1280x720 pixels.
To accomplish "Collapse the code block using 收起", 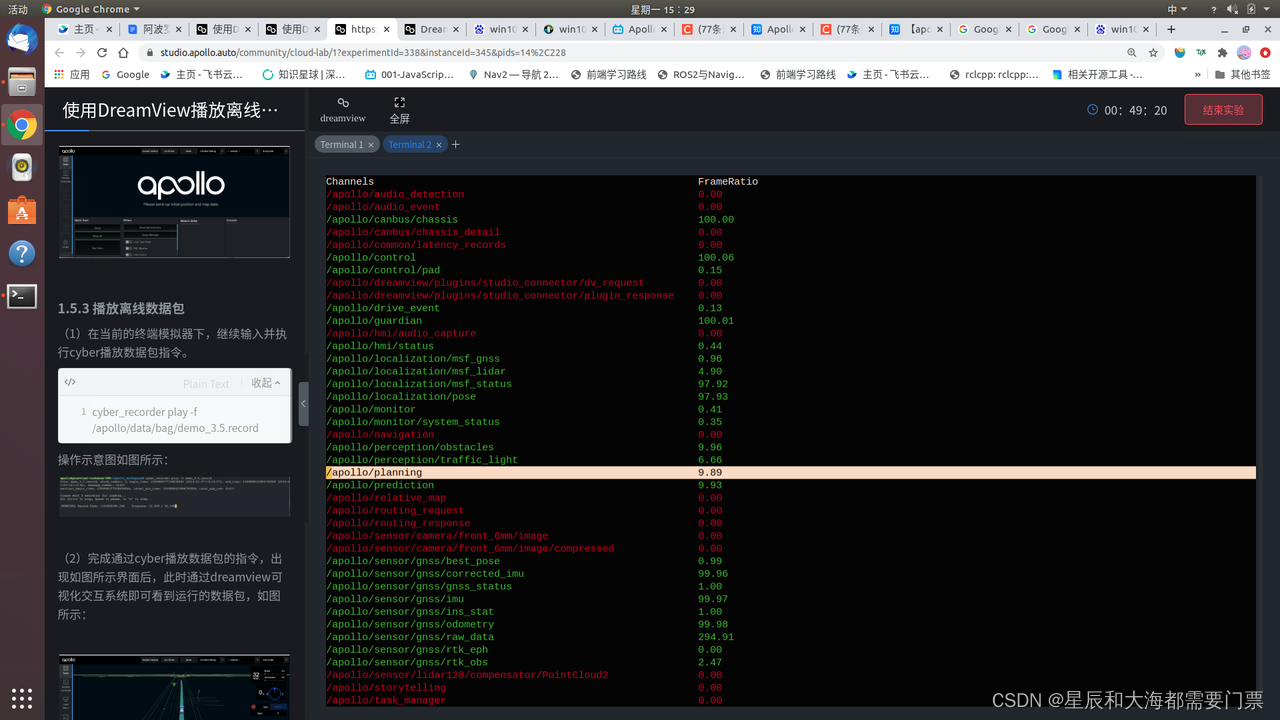I will 265,383.
